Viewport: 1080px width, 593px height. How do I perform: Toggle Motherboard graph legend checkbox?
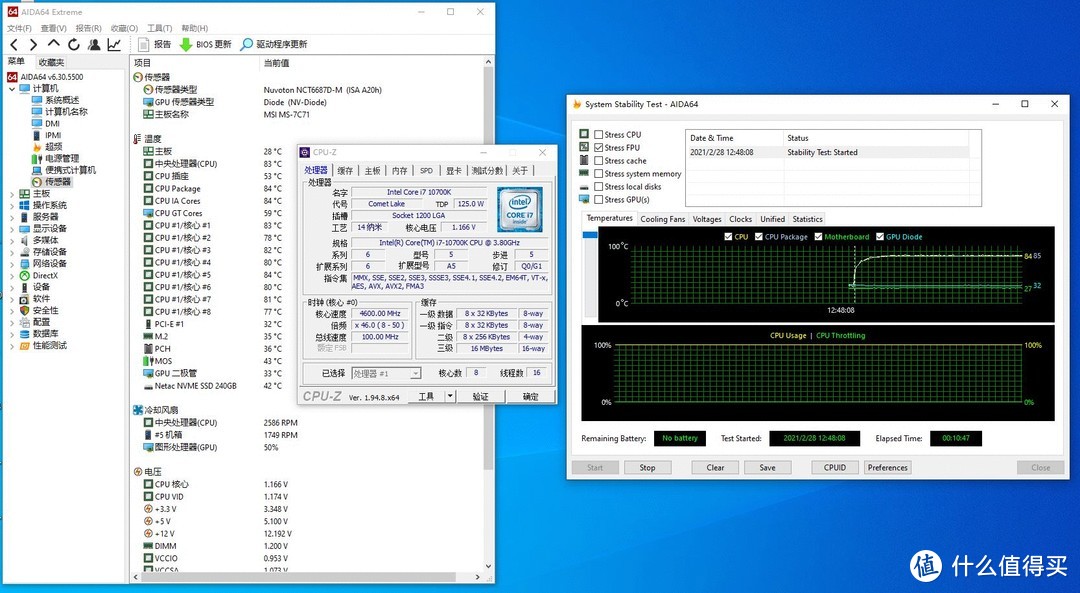[819, 236]
